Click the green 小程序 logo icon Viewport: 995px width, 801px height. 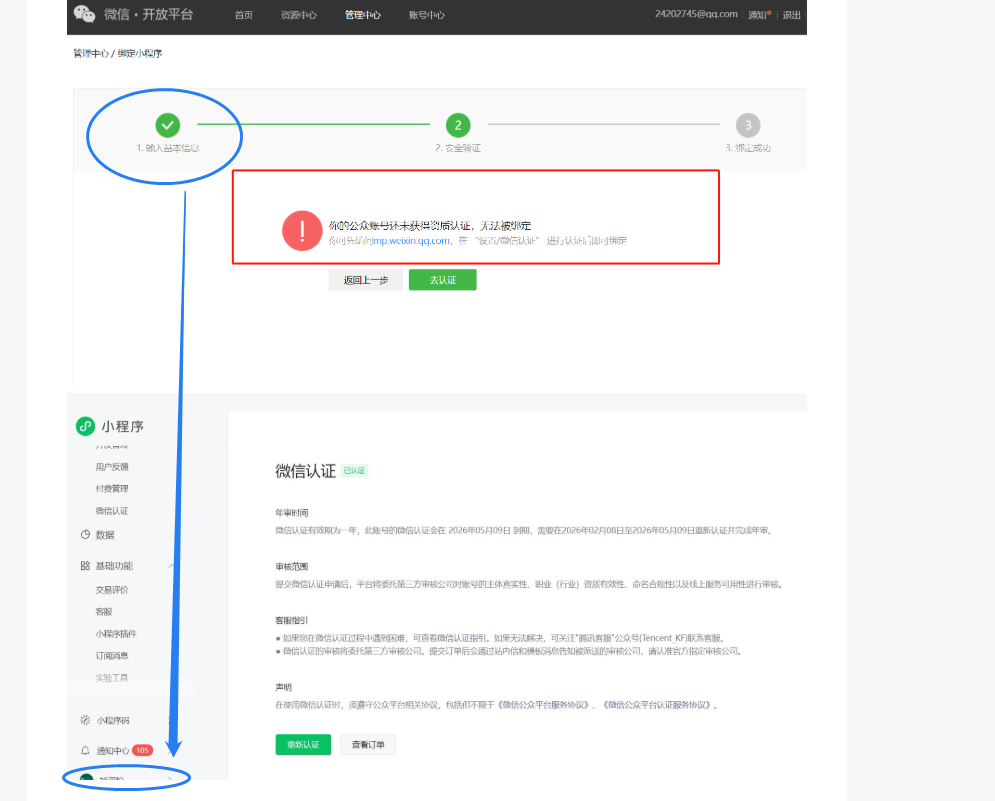85,426
